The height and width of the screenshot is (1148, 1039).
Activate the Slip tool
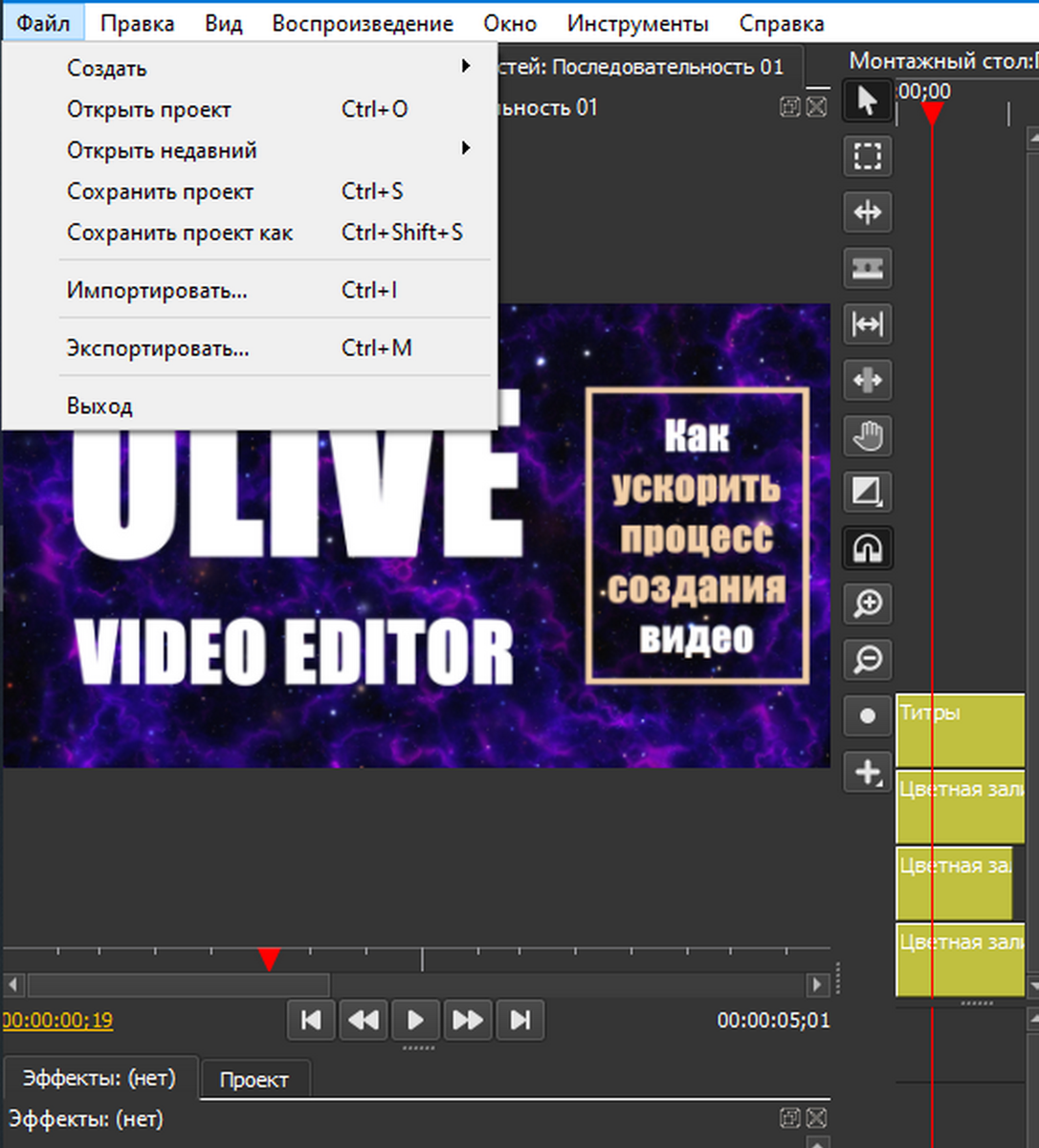867,324
